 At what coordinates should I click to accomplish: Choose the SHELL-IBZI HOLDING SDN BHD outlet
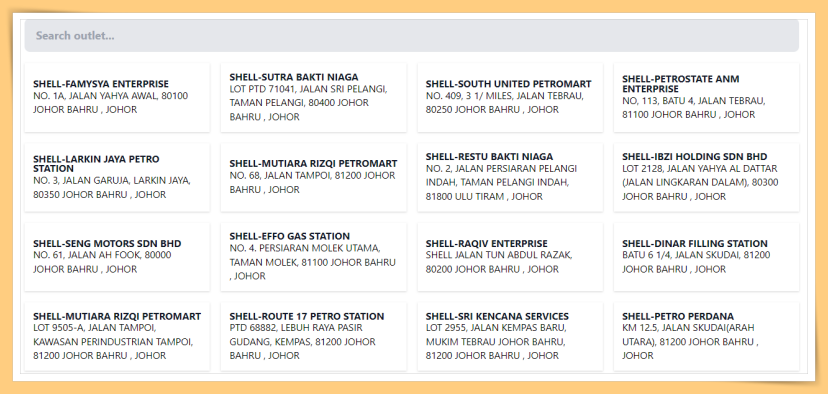point(707,177)
